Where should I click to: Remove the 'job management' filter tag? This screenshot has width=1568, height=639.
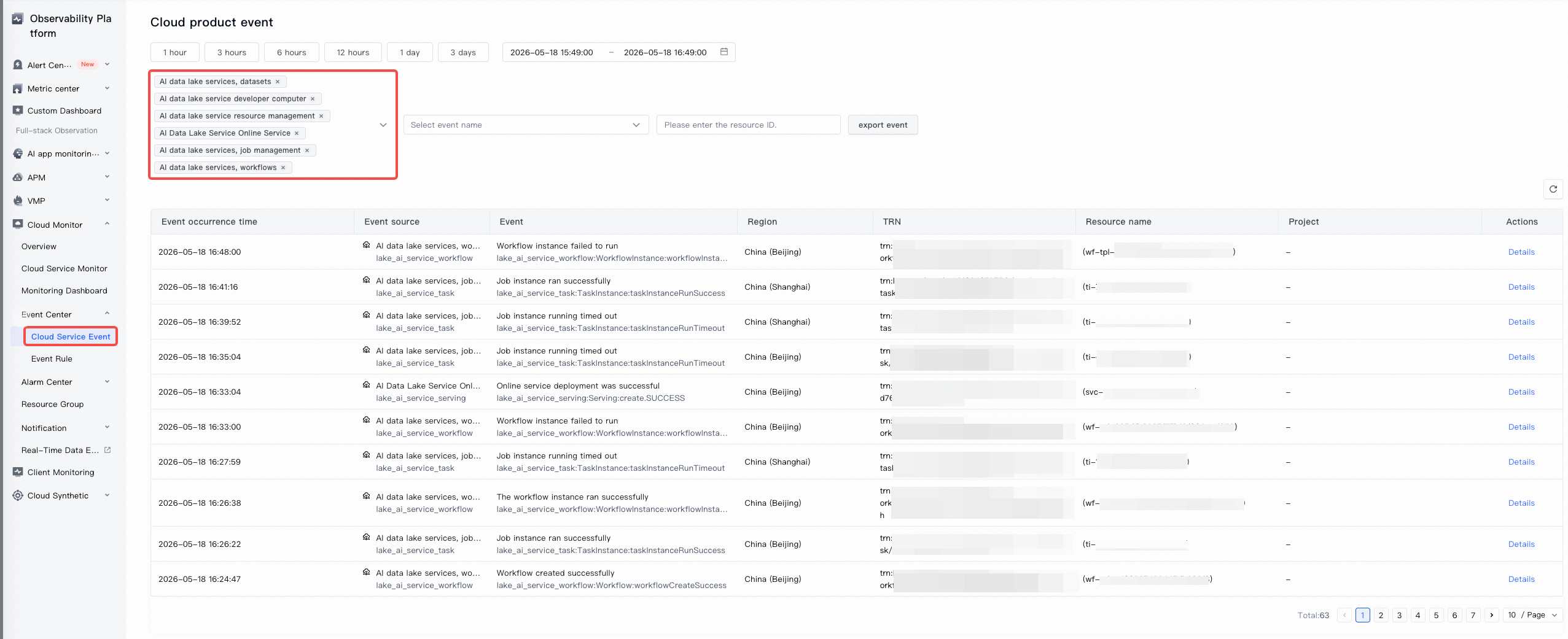tap(307, 150)
